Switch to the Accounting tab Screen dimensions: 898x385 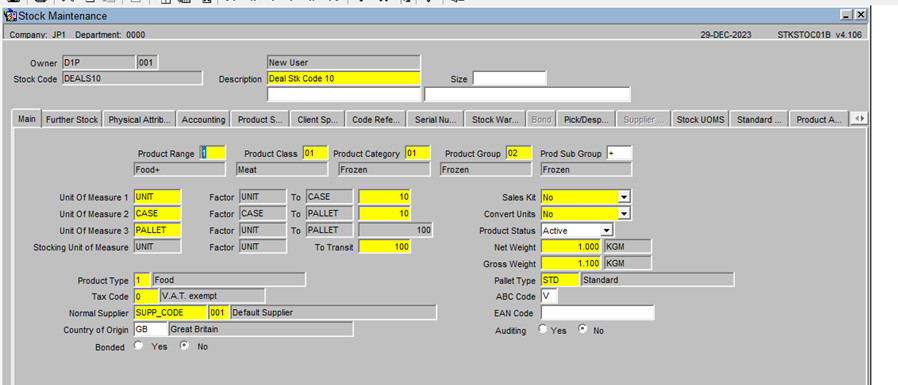203,120
